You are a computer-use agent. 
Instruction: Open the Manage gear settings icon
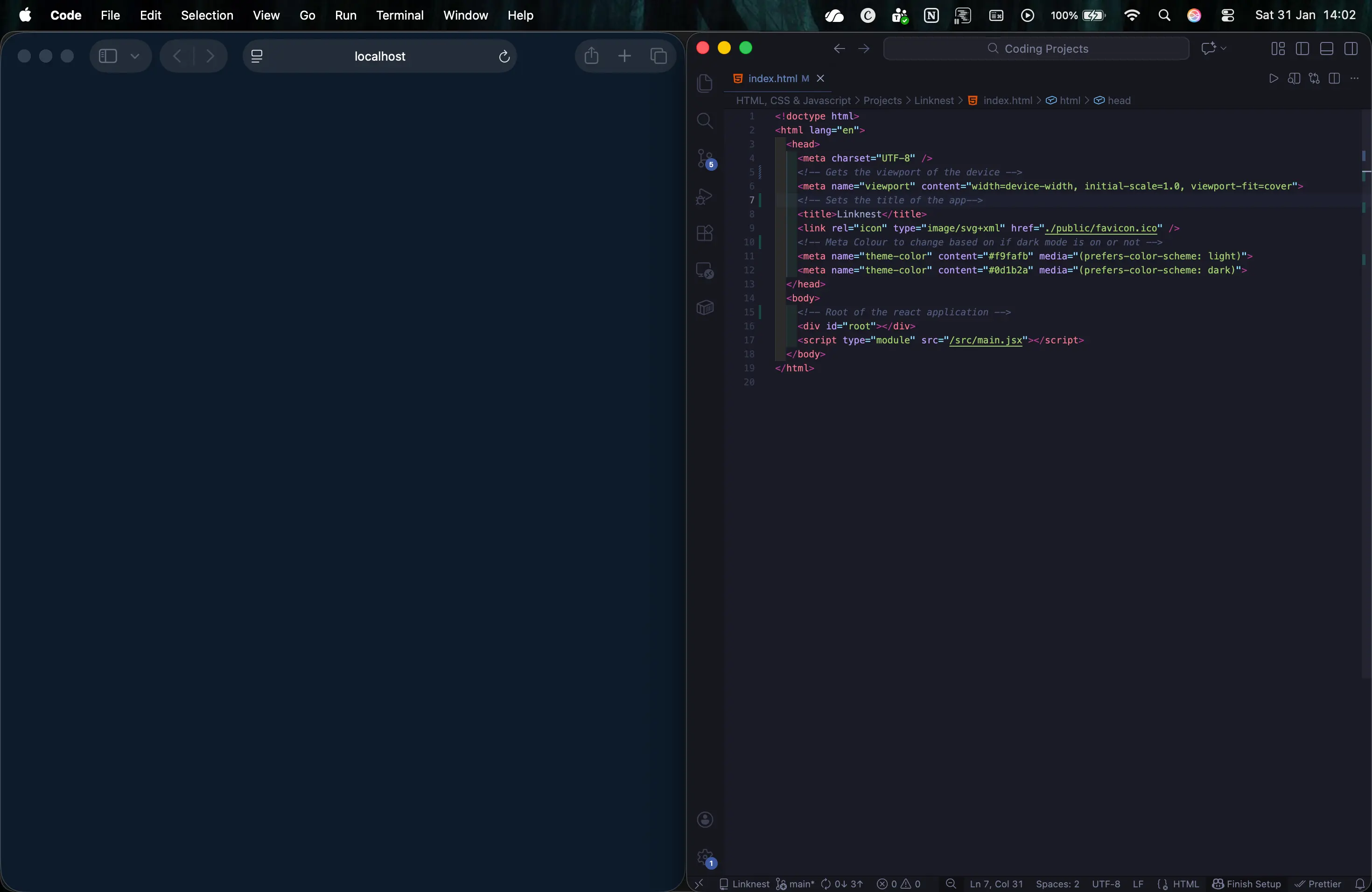[x=705, y=858]
